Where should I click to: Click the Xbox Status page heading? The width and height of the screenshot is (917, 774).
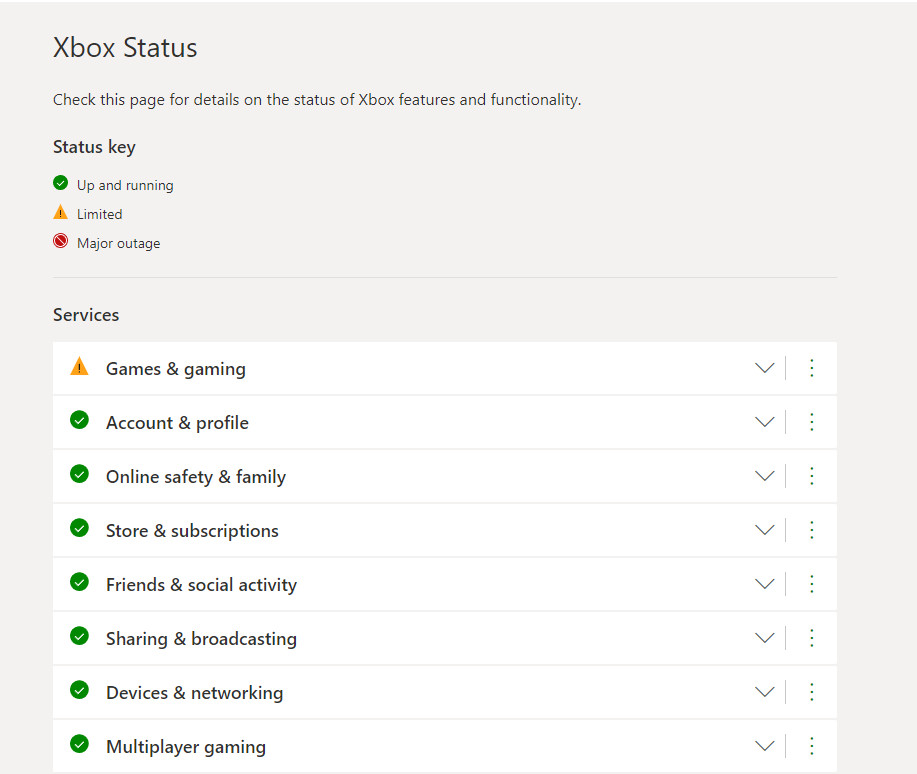click(x=125, y=47)
